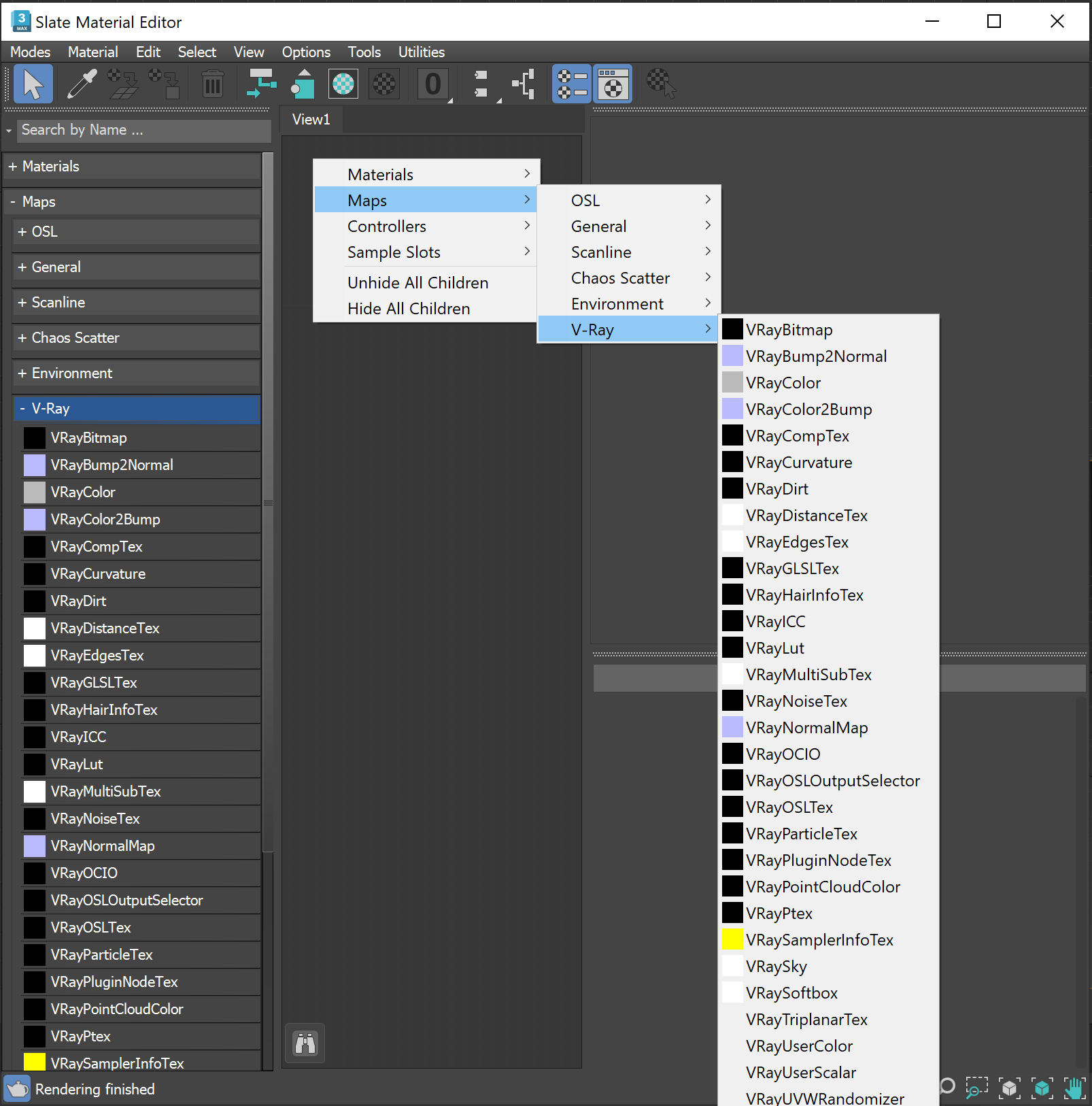Choose Unhide All Children from context menu
The image size is (1092, 1106).
(x=417, y=282)
